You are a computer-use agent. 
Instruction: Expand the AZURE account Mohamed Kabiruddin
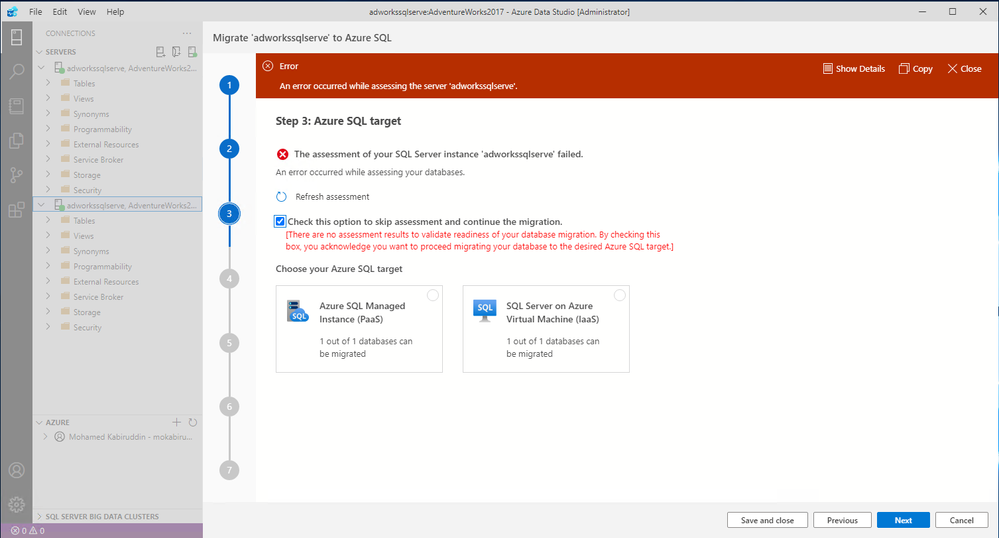(45, 437)
